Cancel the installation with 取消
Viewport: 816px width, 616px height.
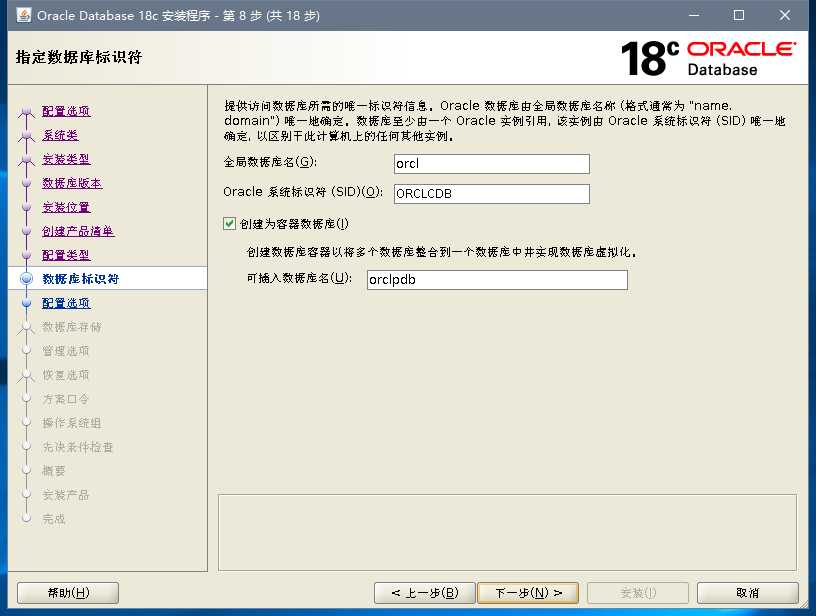click(747, 593)
